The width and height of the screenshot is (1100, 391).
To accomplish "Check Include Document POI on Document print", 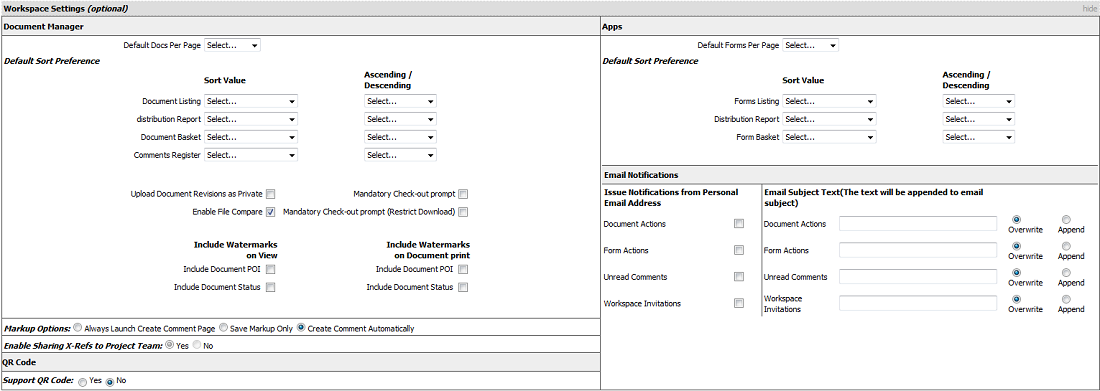I will (463, 269).
